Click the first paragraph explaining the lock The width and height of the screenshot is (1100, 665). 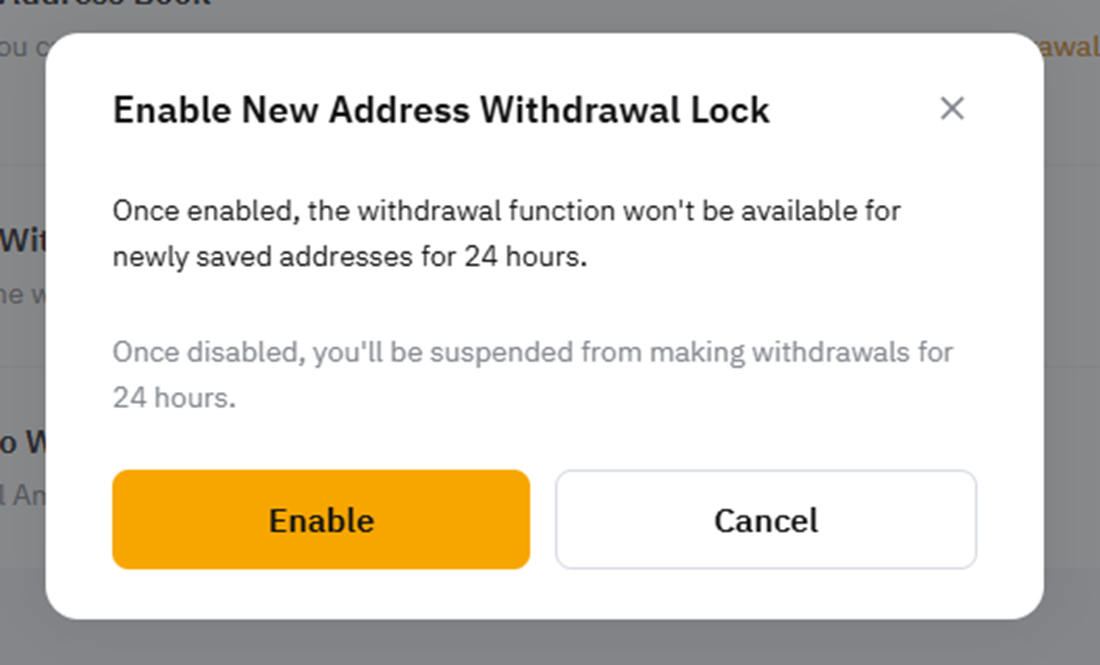(508, 233)
